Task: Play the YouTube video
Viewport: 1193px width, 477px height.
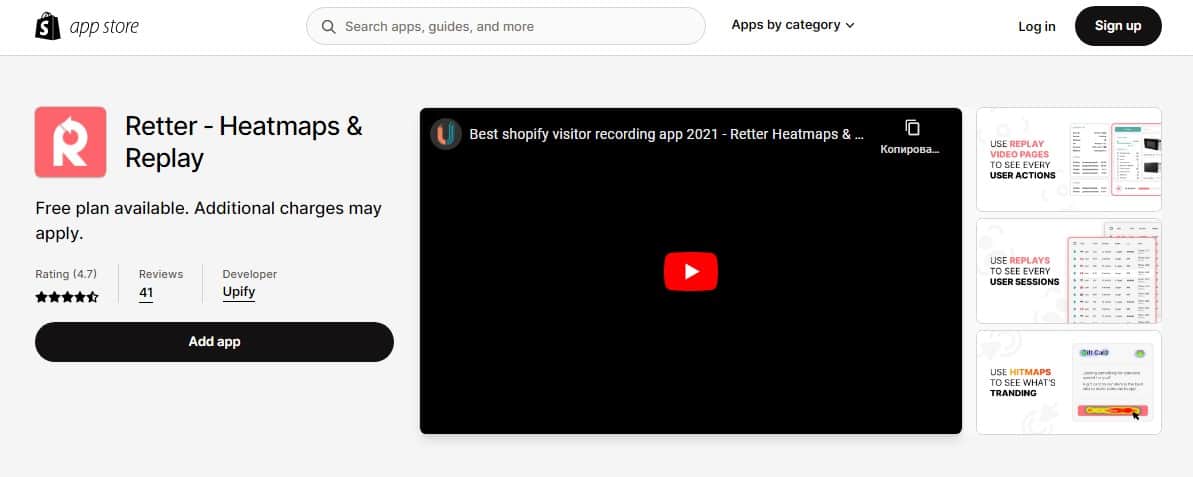Action: click(x=690, y=272)
